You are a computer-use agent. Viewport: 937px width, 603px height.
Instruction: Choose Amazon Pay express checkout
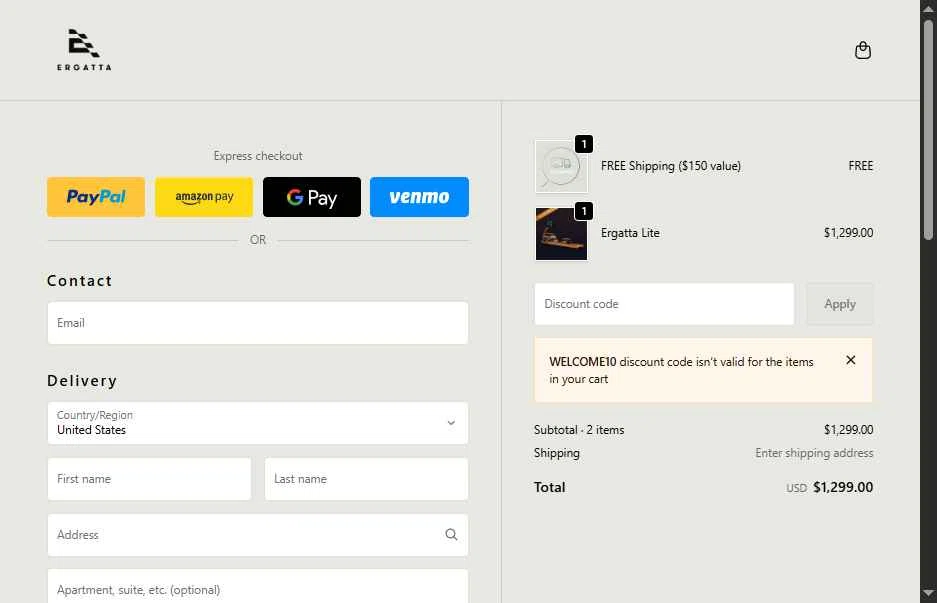point(204,197)
